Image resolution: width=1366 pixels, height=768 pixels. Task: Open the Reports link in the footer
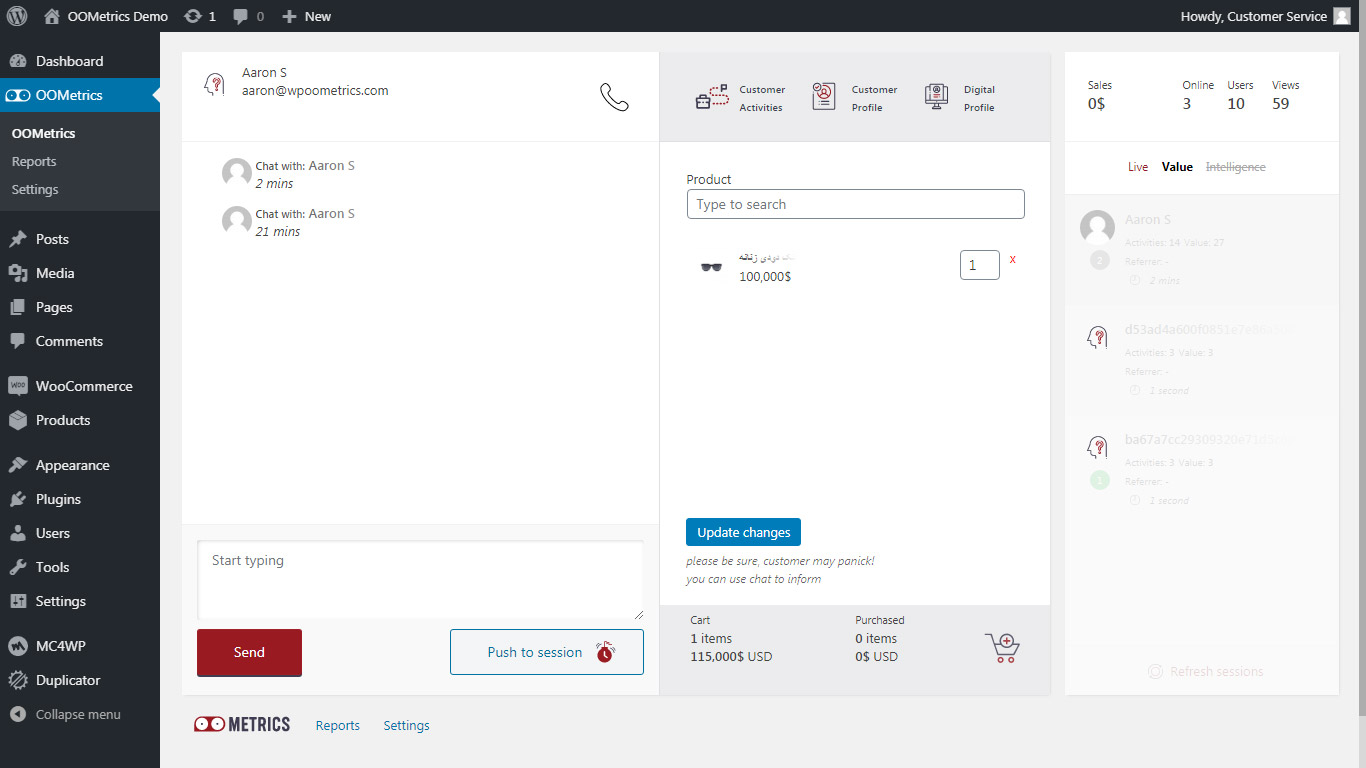click(x=337, y=725)
